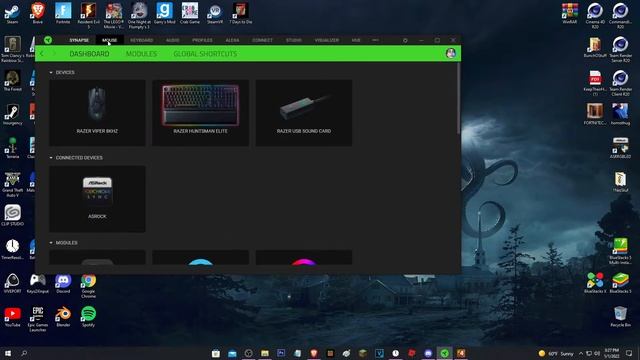
Task: Open the user profile avatar in Synapse
Action: pos(451,53)
